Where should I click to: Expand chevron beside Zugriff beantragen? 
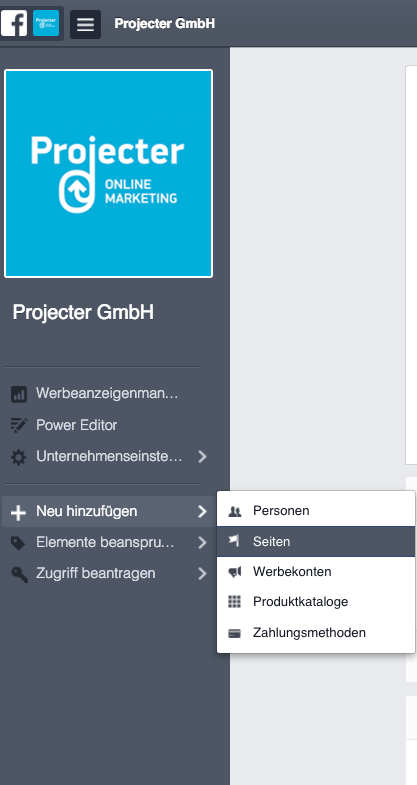[202, 574]
